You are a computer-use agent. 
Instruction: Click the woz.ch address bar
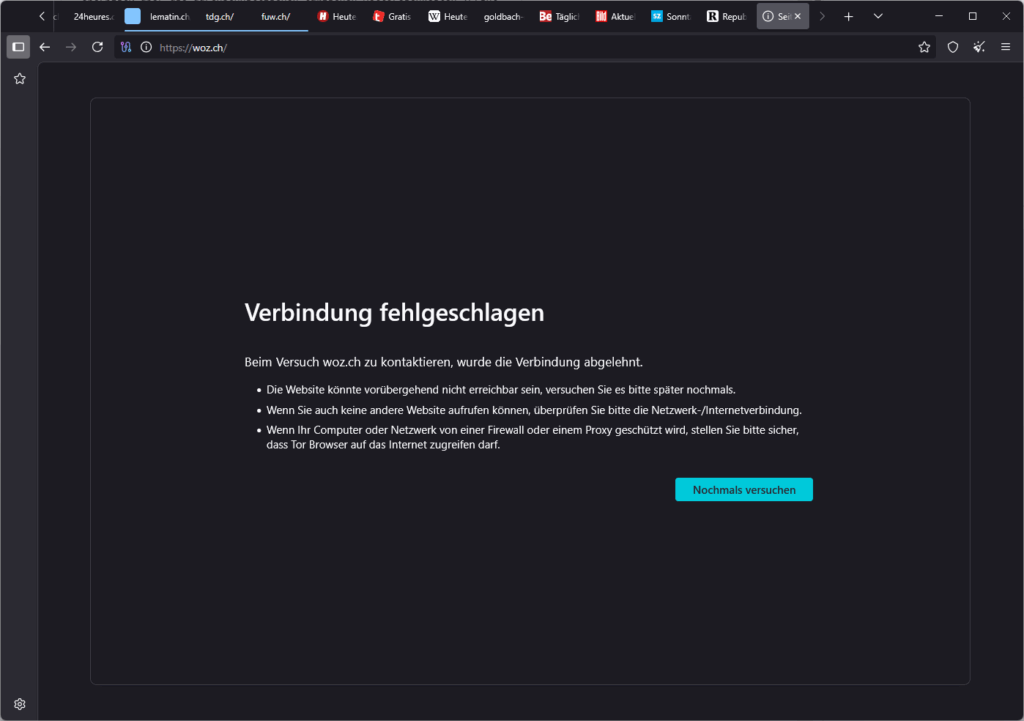[x=500, y=47]
